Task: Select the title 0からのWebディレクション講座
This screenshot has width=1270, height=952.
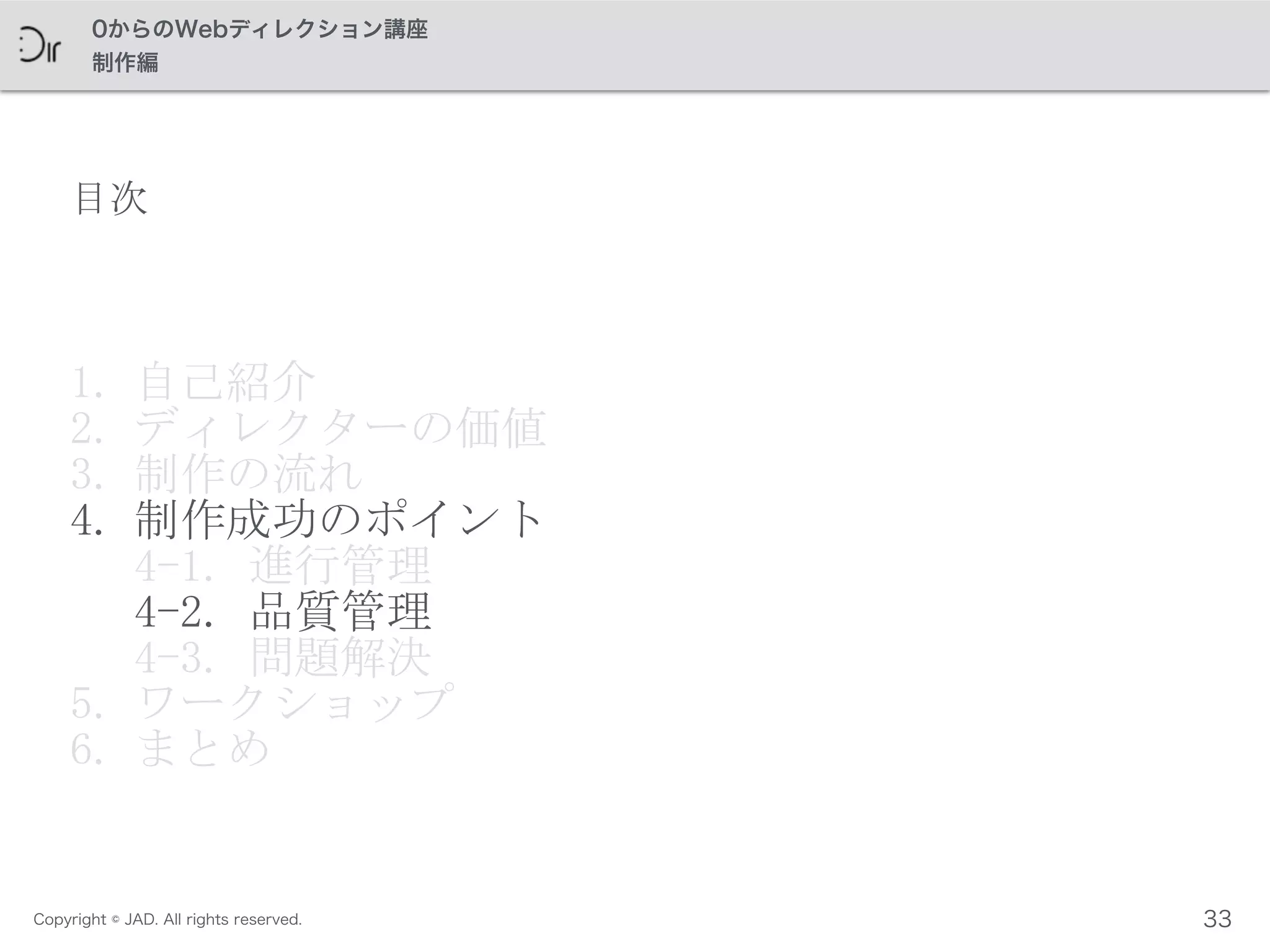Action: pos(260,29)
